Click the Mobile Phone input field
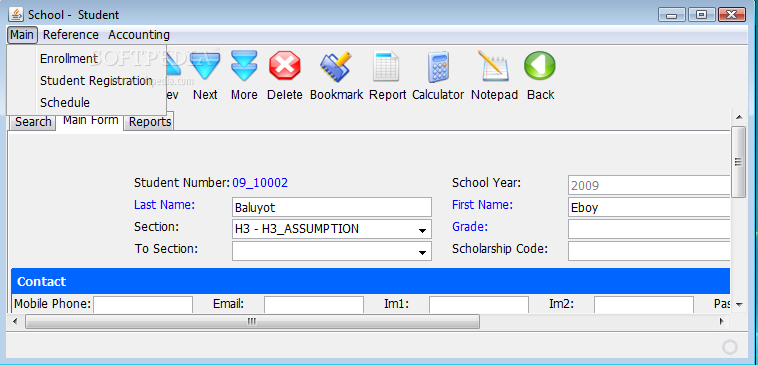758x365 pixels. tap(143, 305)
